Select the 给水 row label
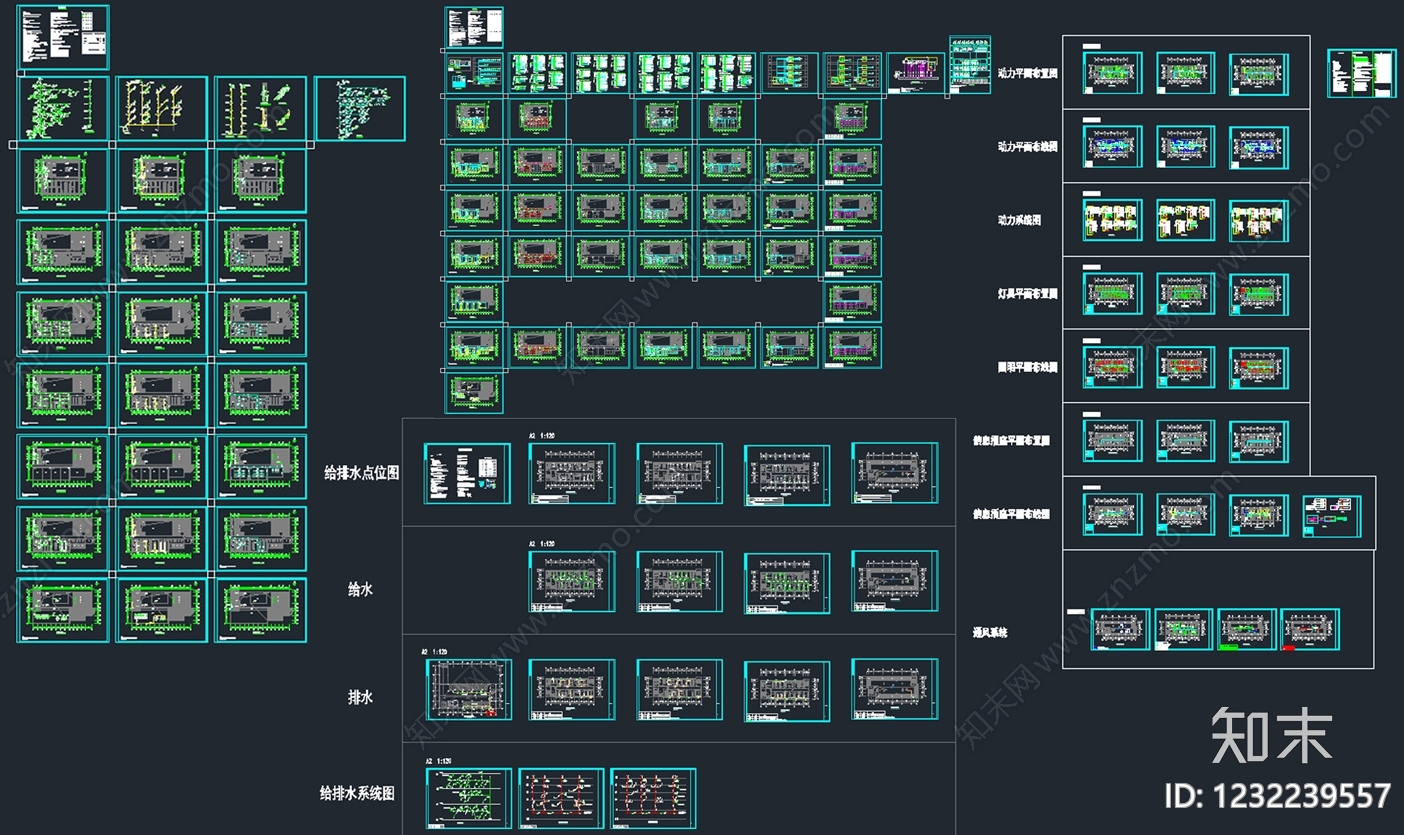Viewport: 1404px width, 835px height. 360,590
